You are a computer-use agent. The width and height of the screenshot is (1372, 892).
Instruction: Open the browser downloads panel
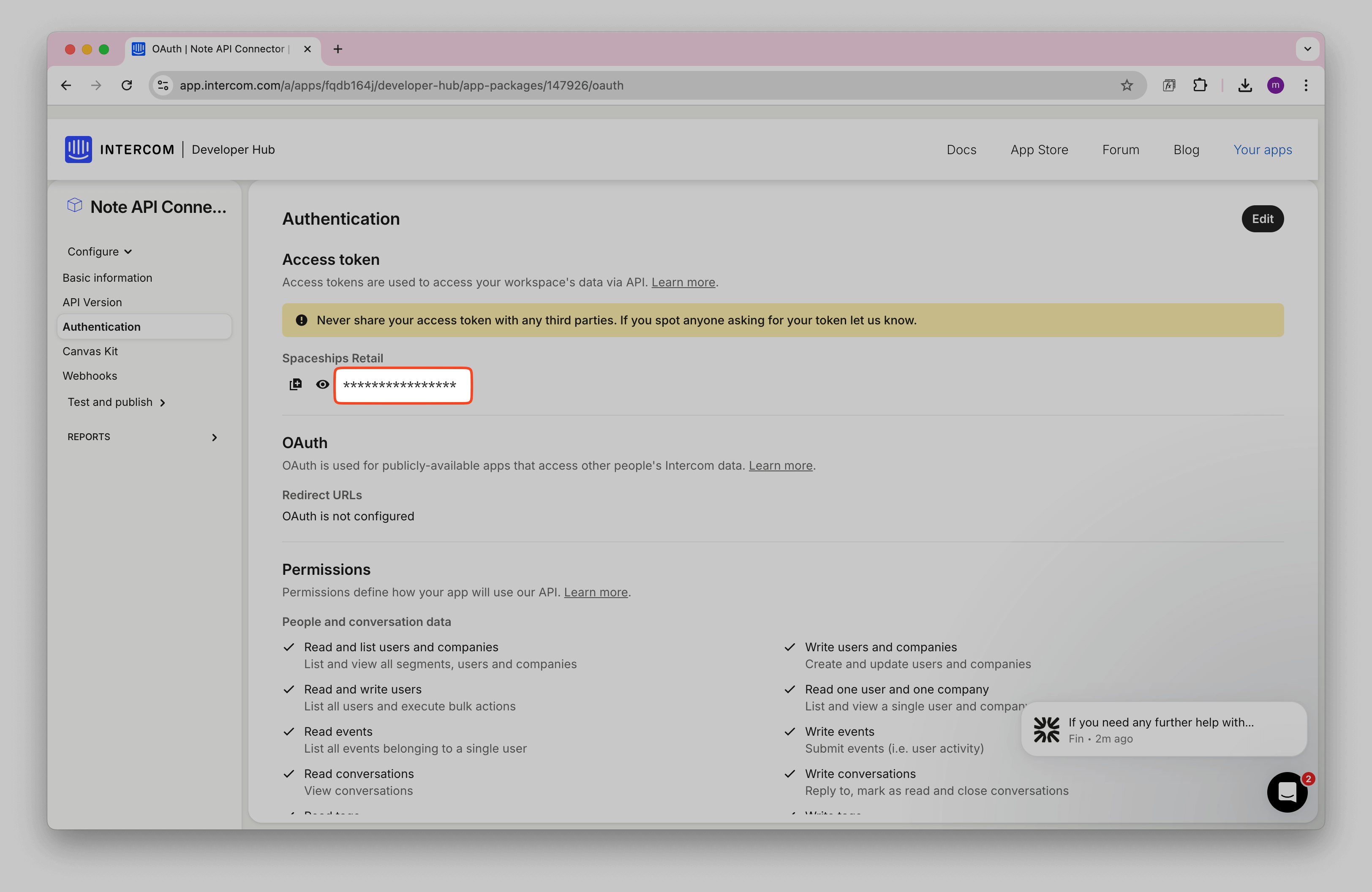pyautogui.click(x=1244, y=85)
